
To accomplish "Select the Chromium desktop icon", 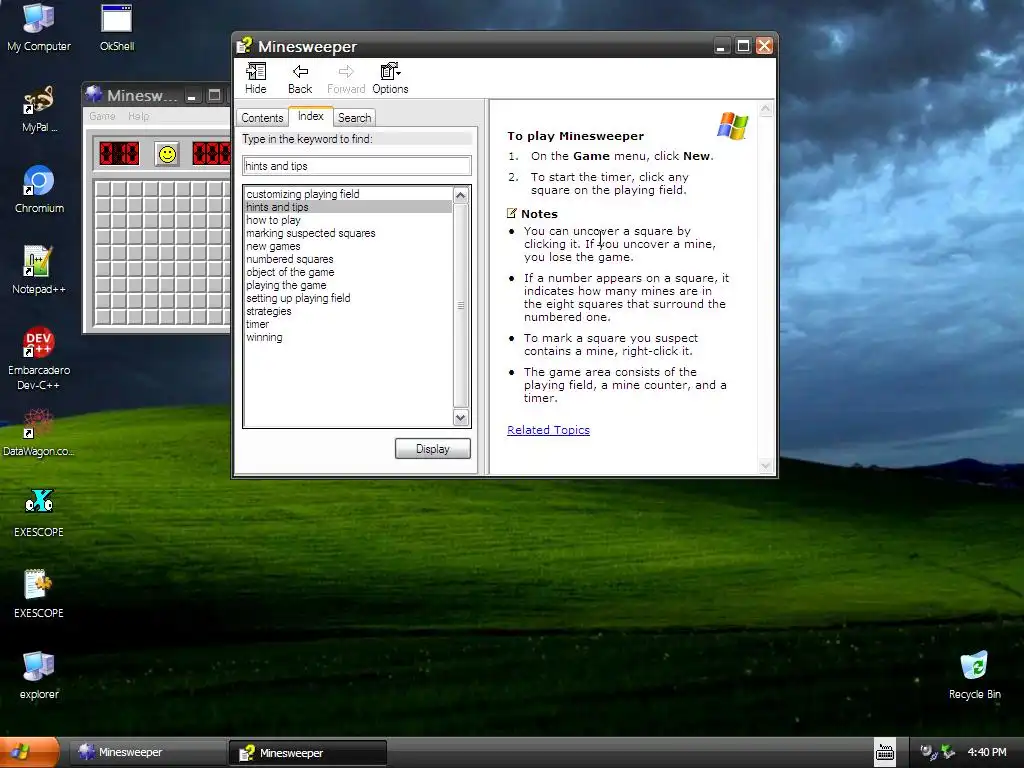I will pos(39,189).
